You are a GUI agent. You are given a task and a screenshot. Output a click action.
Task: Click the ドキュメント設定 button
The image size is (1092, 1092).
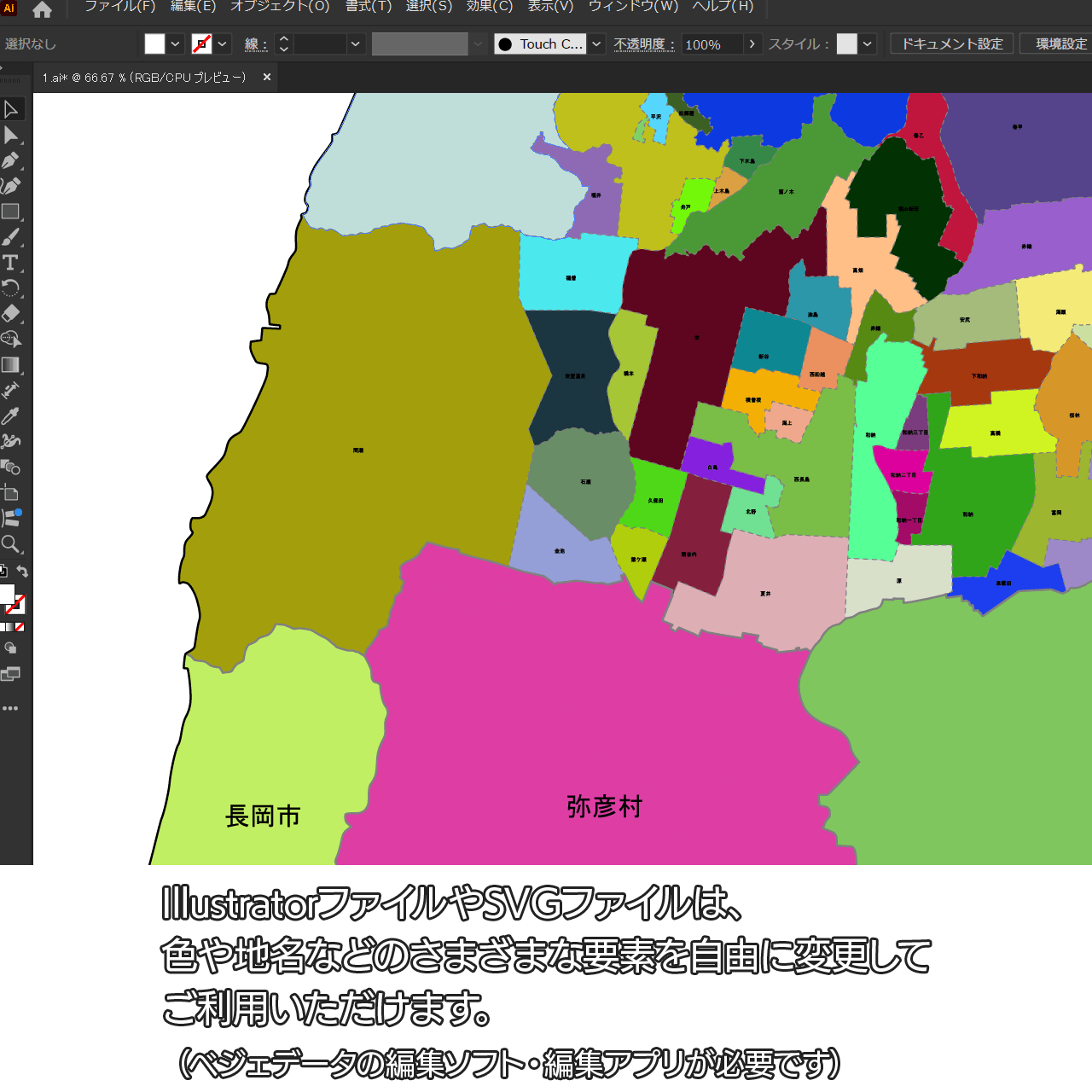[952, 44]
